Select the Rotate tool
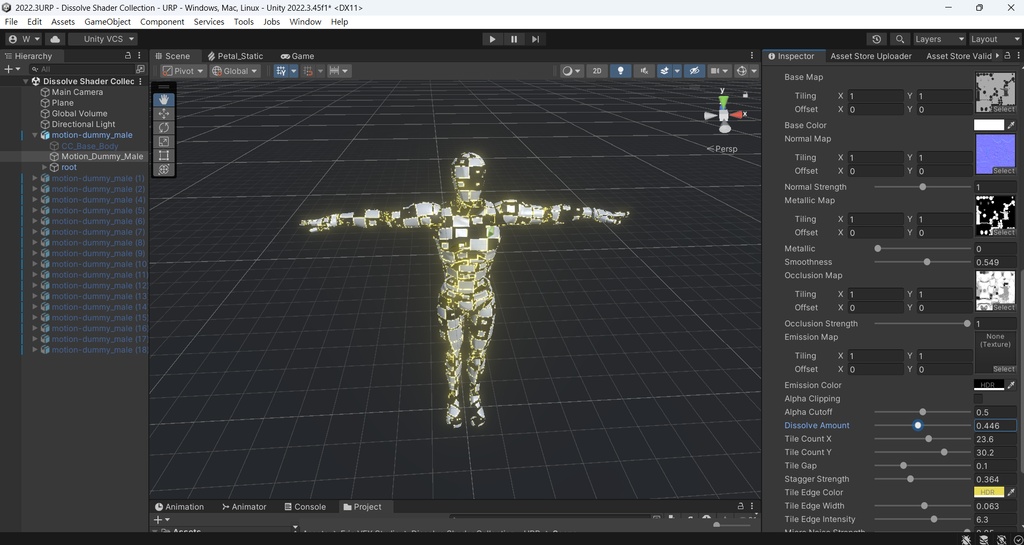Image resolution: width=1024 pixels, height=545 pixels. click(x=163, y=127)
